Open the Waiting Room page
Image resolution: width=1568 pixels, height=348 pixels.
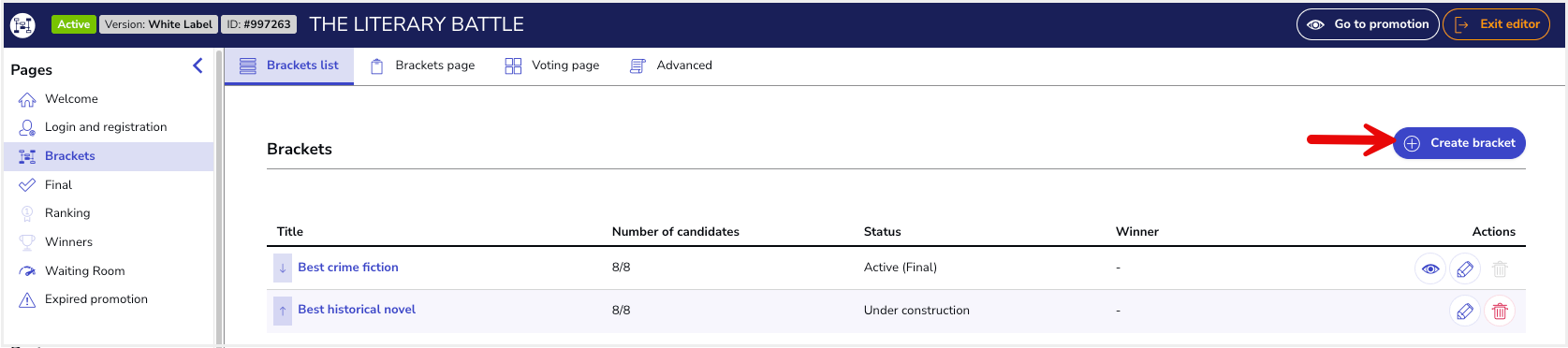point(84,271)
